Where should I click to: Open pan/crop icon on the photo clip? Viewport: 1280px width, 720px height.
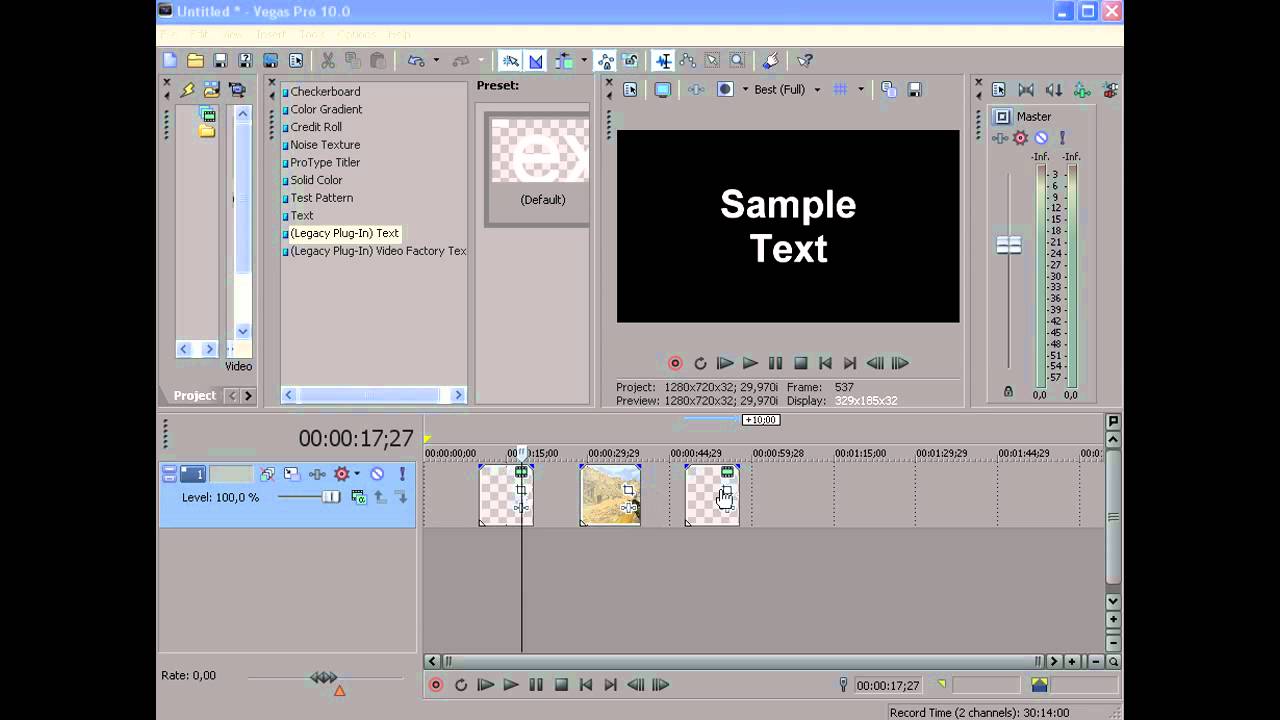pyautogui.click(x=628, y=490)
